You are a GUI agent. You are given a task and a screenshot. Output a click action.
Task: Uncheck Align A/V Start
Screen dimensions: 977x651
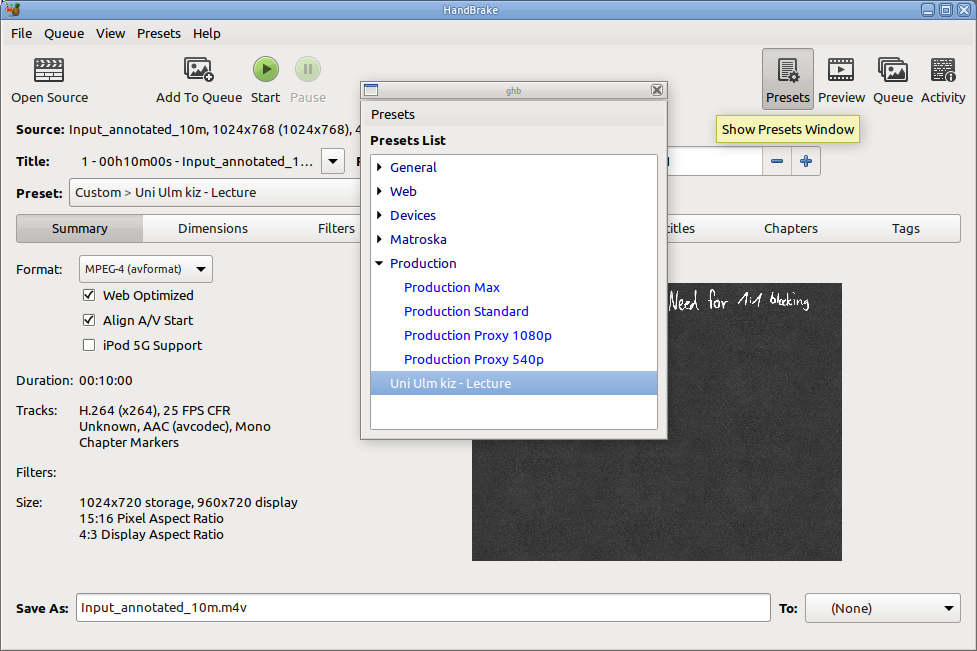[89, 321]
